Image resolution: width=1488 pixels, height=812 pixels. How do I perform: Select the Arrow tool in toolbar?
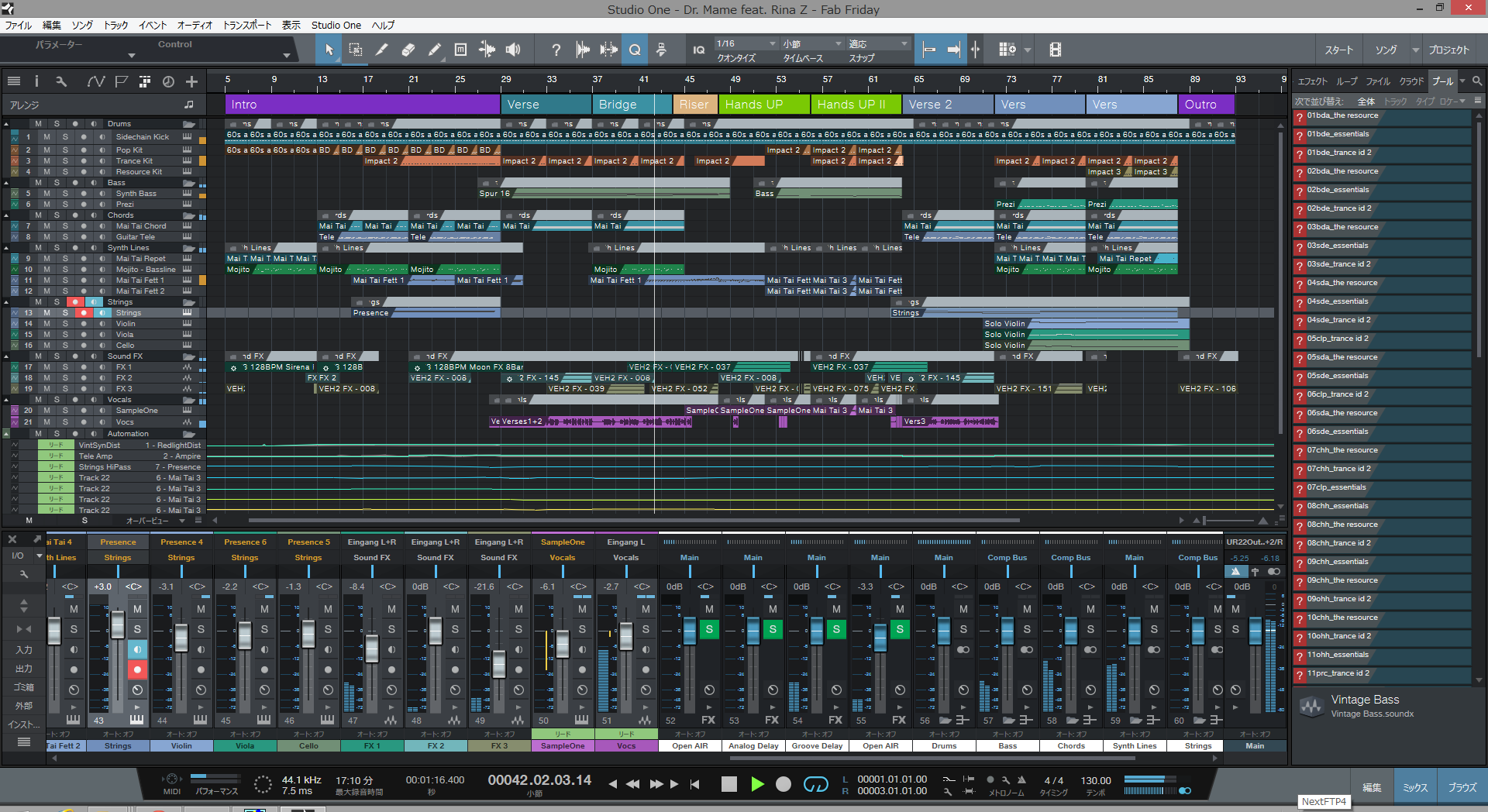329,50
